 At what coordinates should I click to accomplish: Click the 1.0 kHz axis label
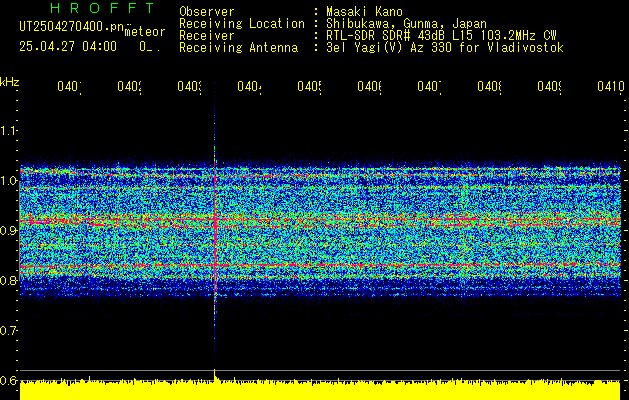pyautogui.click(x=9, y=181)
